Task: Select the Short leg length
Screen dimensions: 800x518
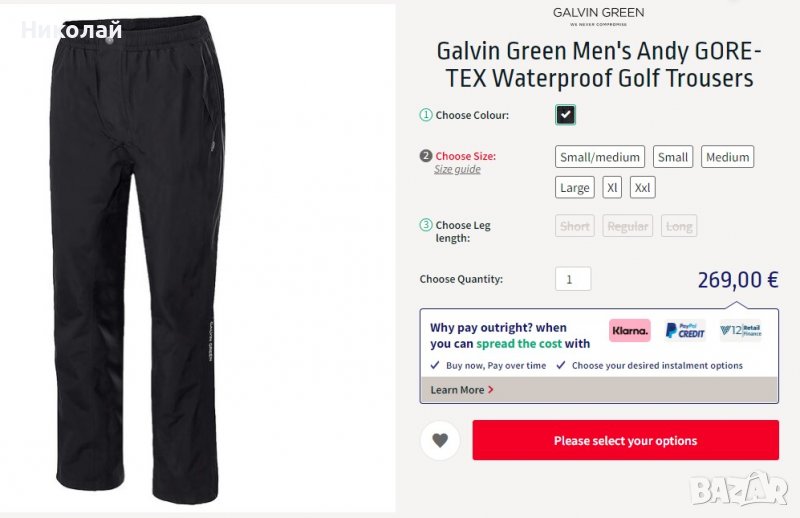Action: (575, 226)
